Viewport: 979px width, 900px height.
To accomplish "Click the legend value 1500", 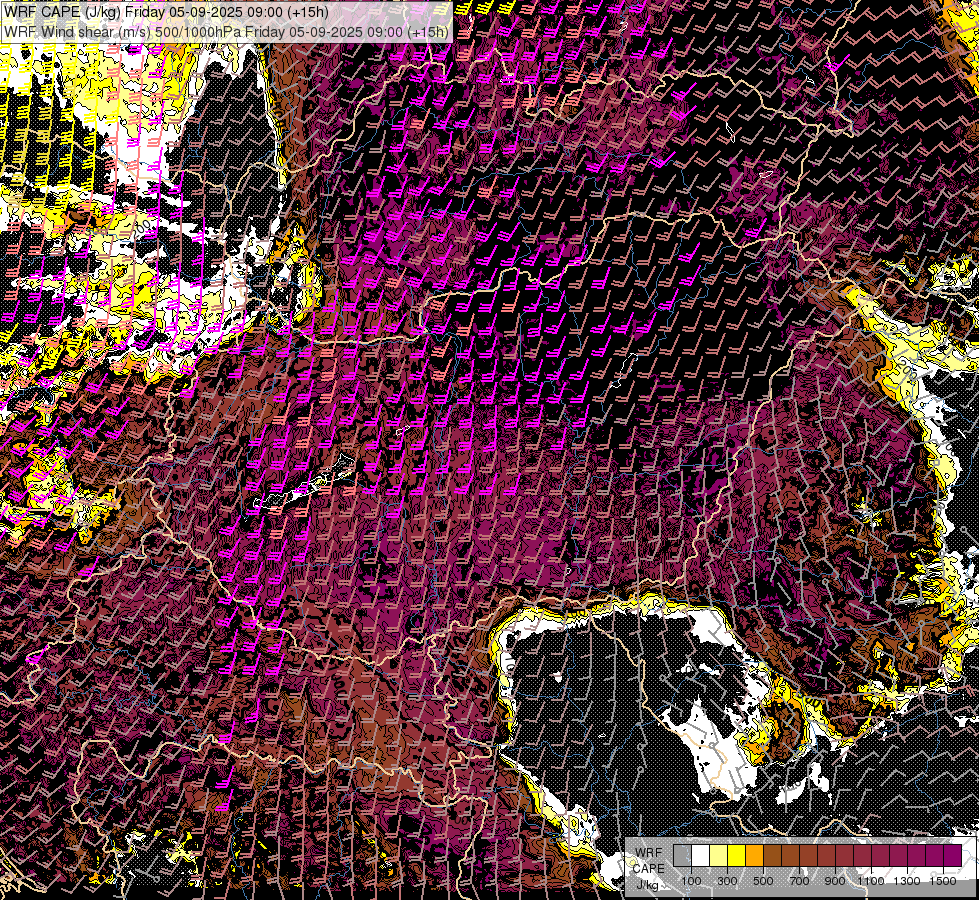I will pos(943,881).
